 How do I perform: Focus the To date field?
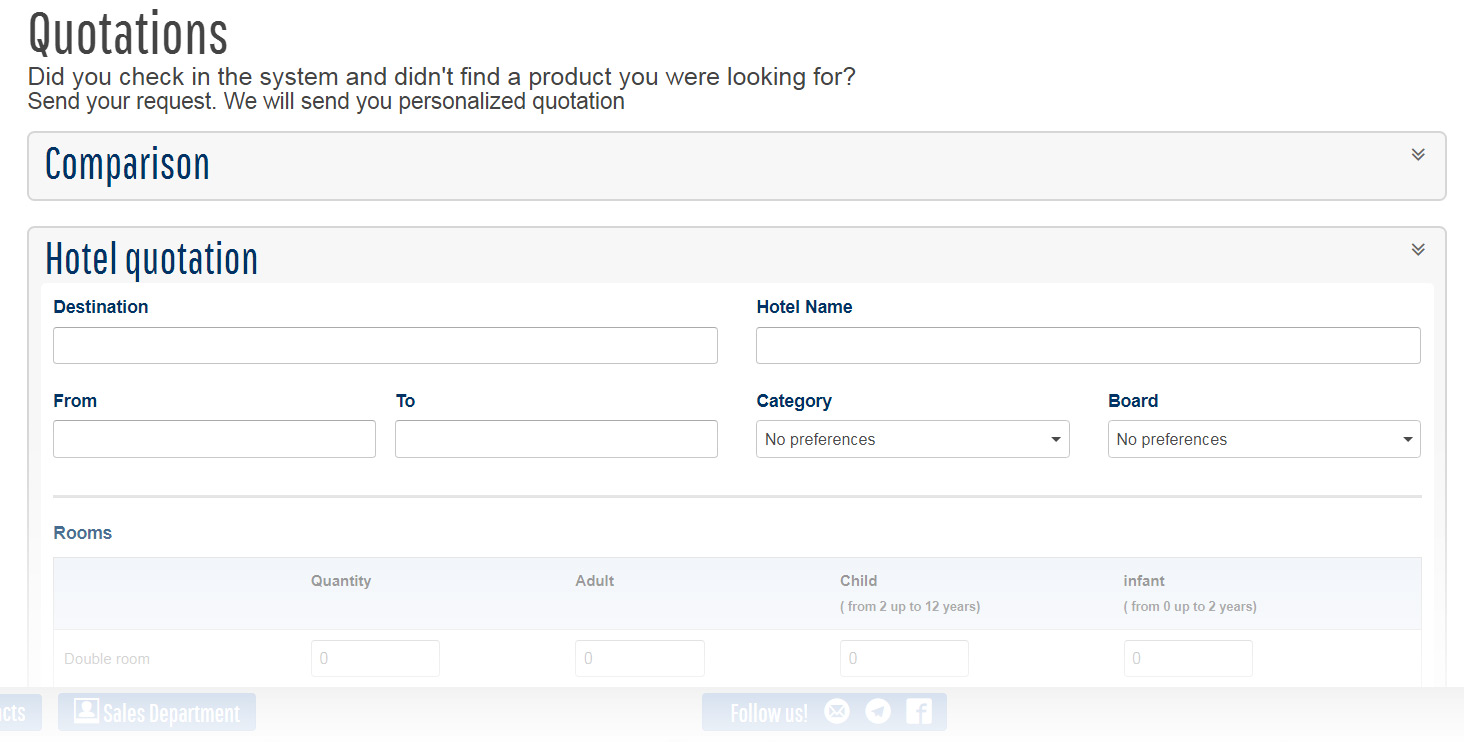556,439
